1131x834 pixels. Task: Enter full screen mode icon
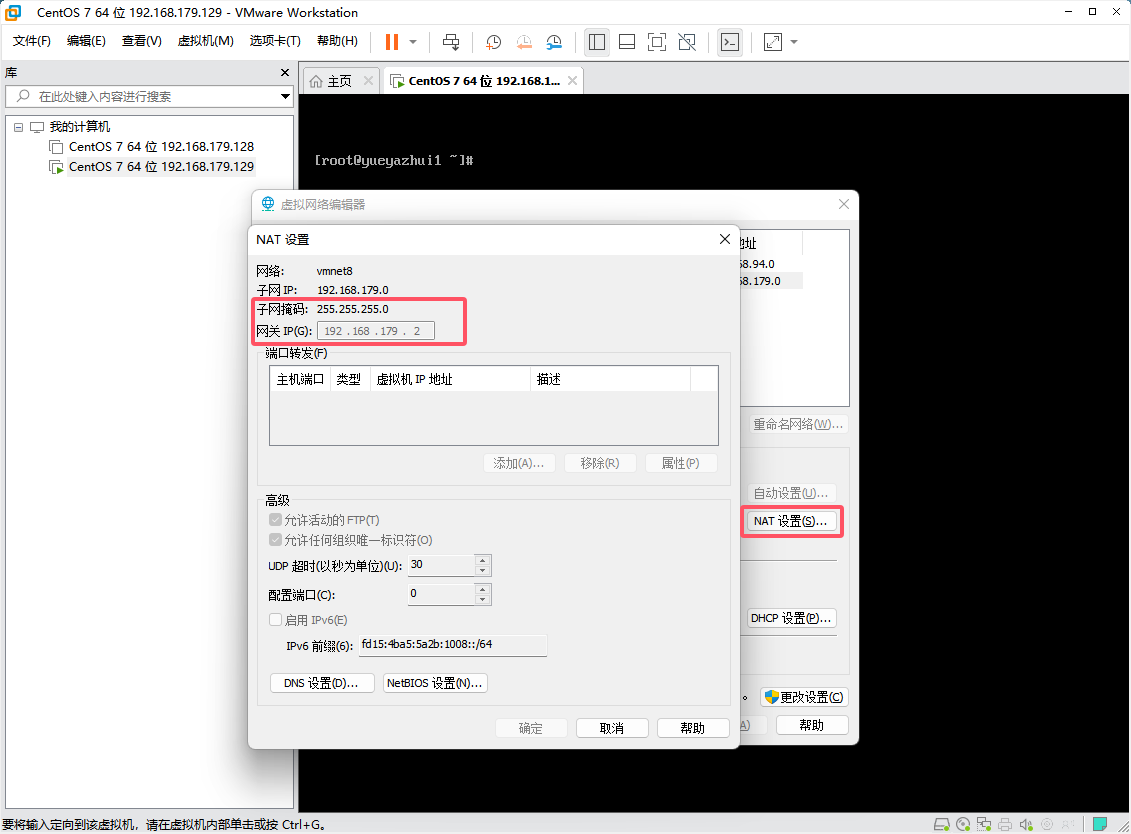coord(656,42)
